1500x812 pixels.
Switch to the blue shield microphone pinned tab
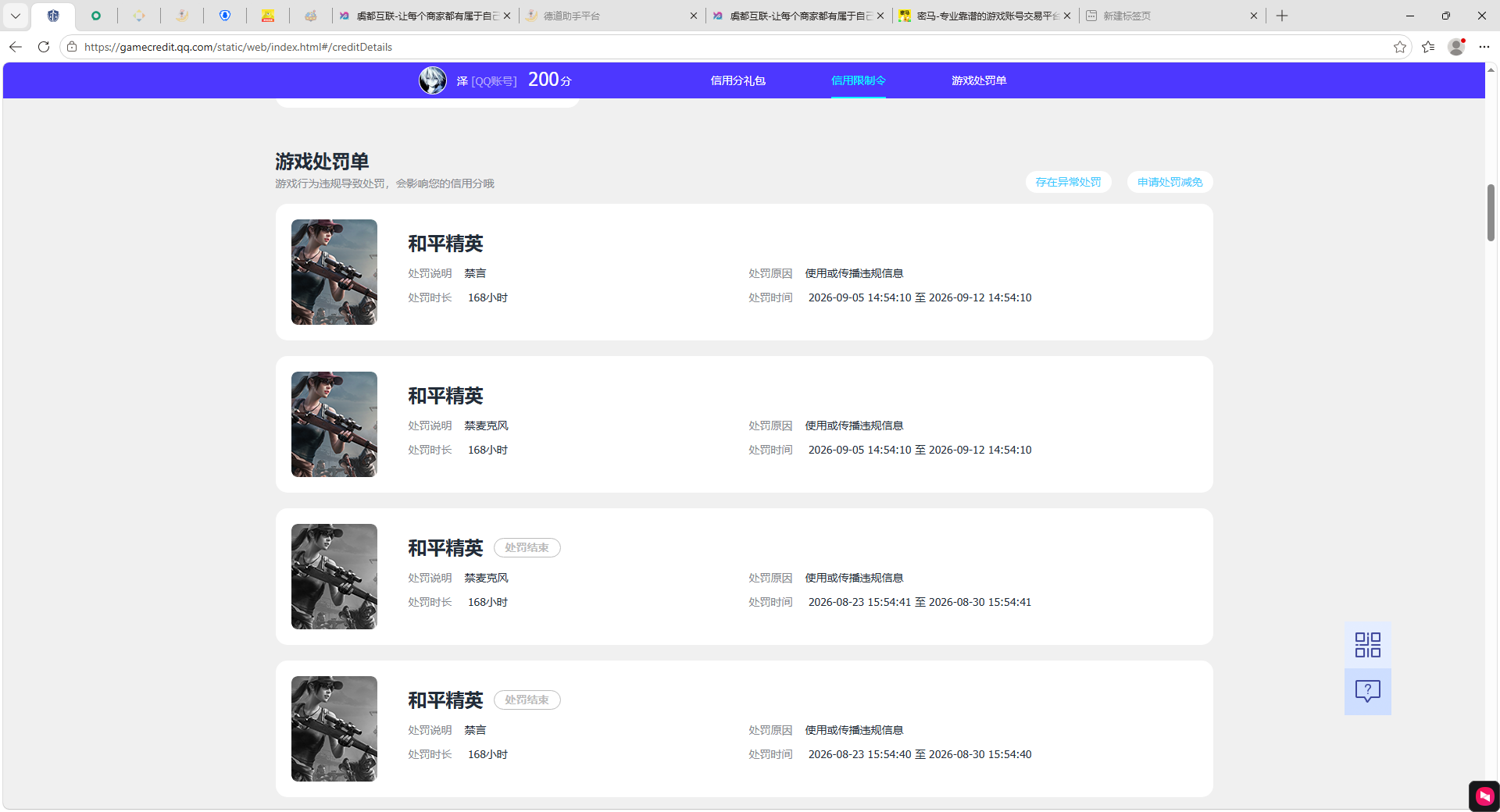(225, 16)
